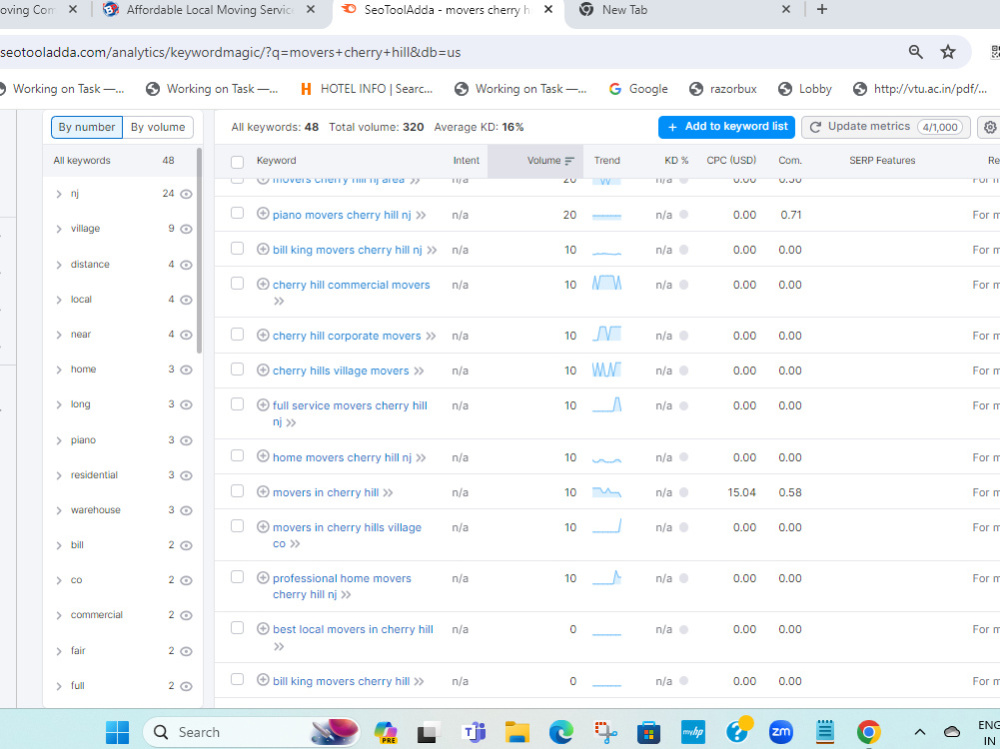This screenshot has height=749, width=1000.
Task: Select checkbox for home movers cherry hill nj
Action: [237, 456]
